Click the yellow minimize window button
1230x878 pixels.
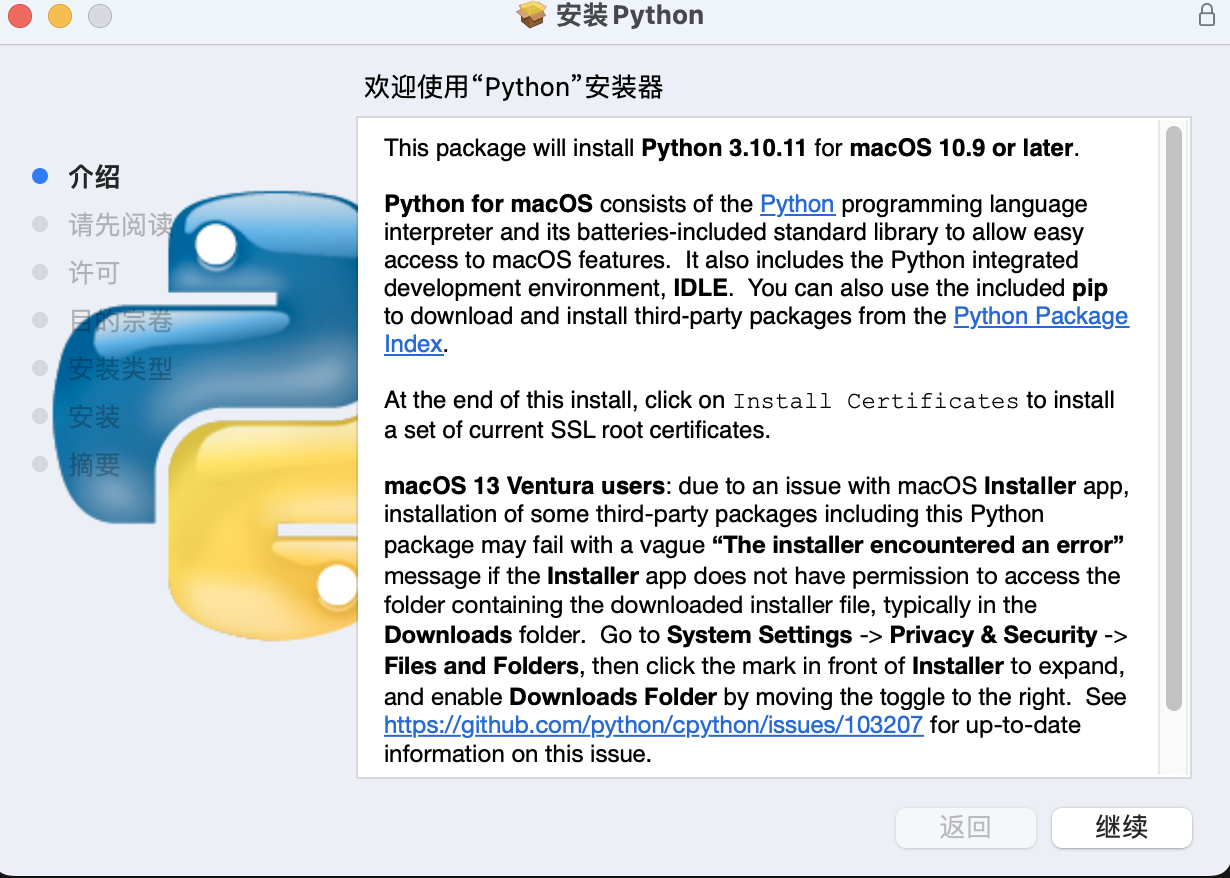60,16
